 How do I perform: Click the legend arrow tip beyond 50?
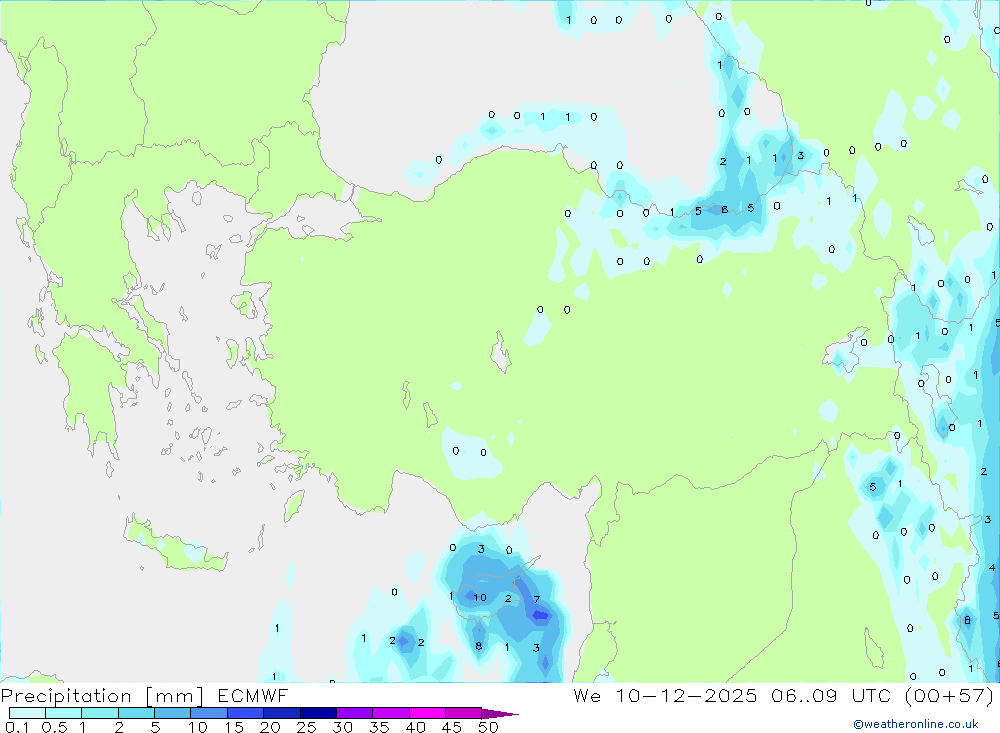(x=501, y=713)
